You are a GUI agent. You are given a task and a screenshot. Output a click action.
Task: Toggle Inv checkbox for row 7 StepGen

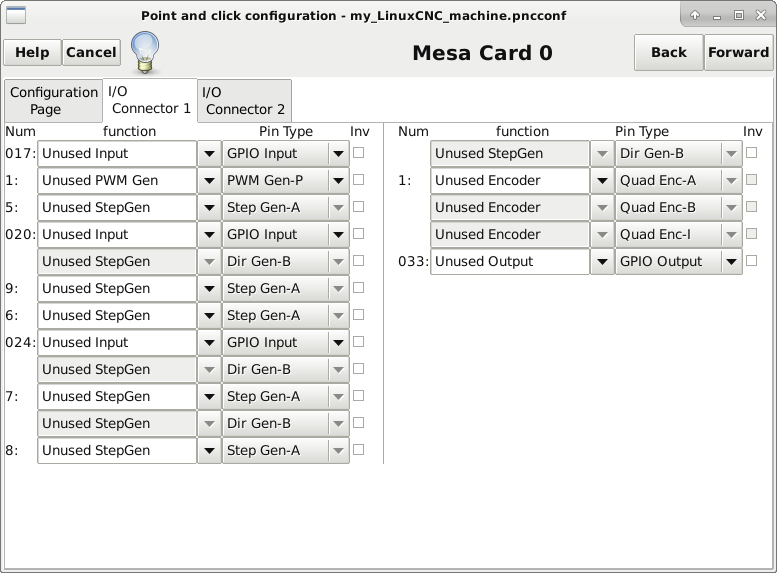[358, 396]
